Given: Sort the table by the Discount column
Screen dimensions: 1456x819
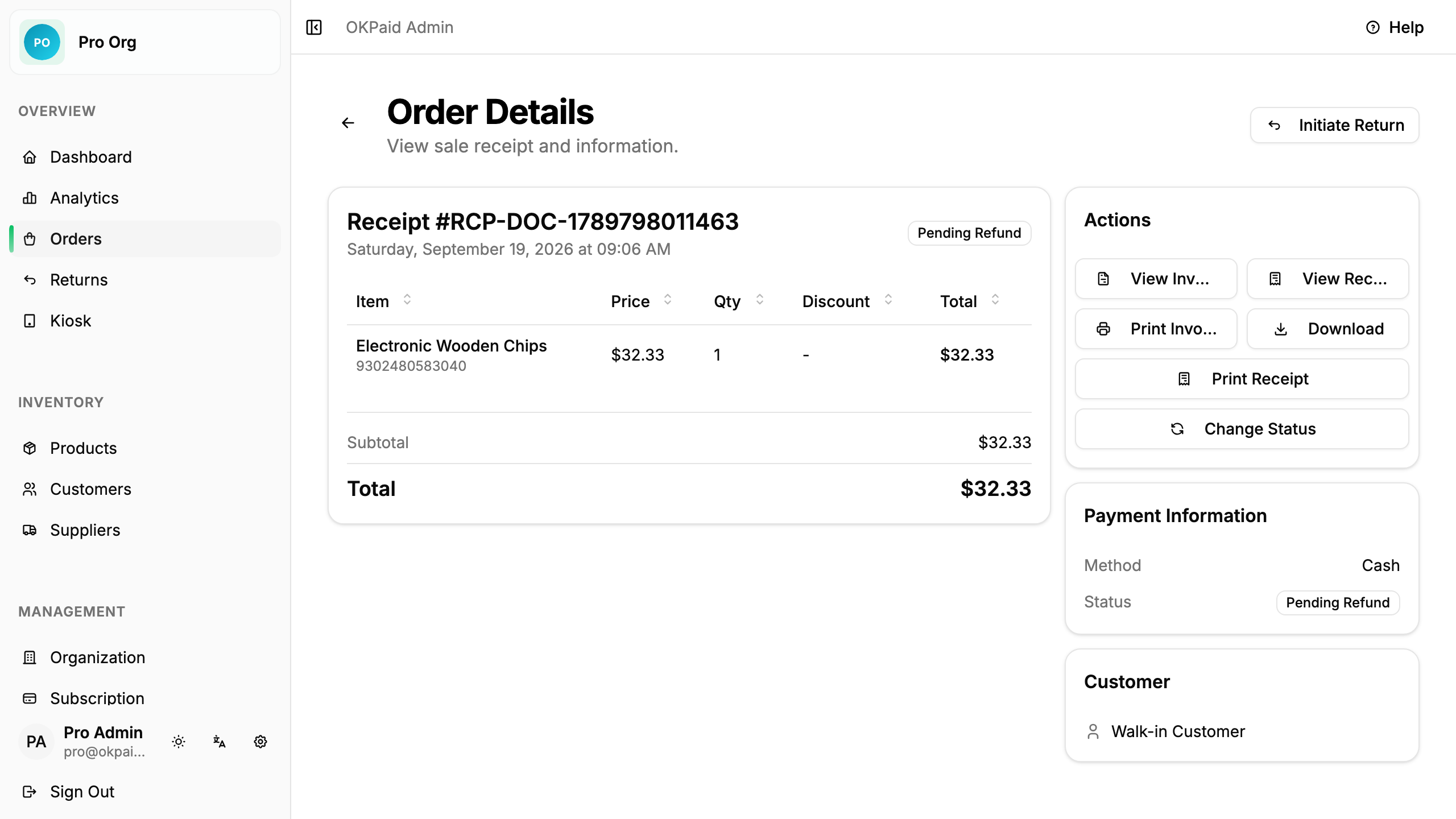Looking at the screenshot, I should 847,301.
